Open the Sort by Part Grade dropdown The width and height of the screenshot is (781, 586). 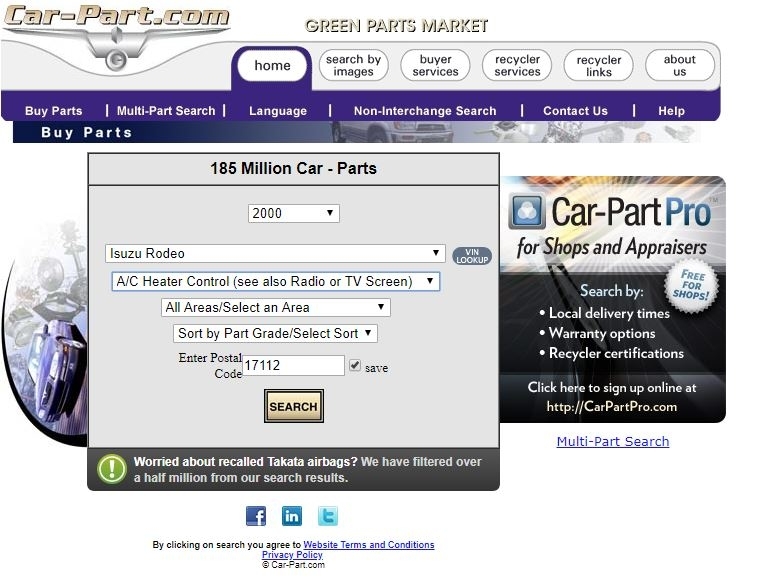click(x=275, y=333)
